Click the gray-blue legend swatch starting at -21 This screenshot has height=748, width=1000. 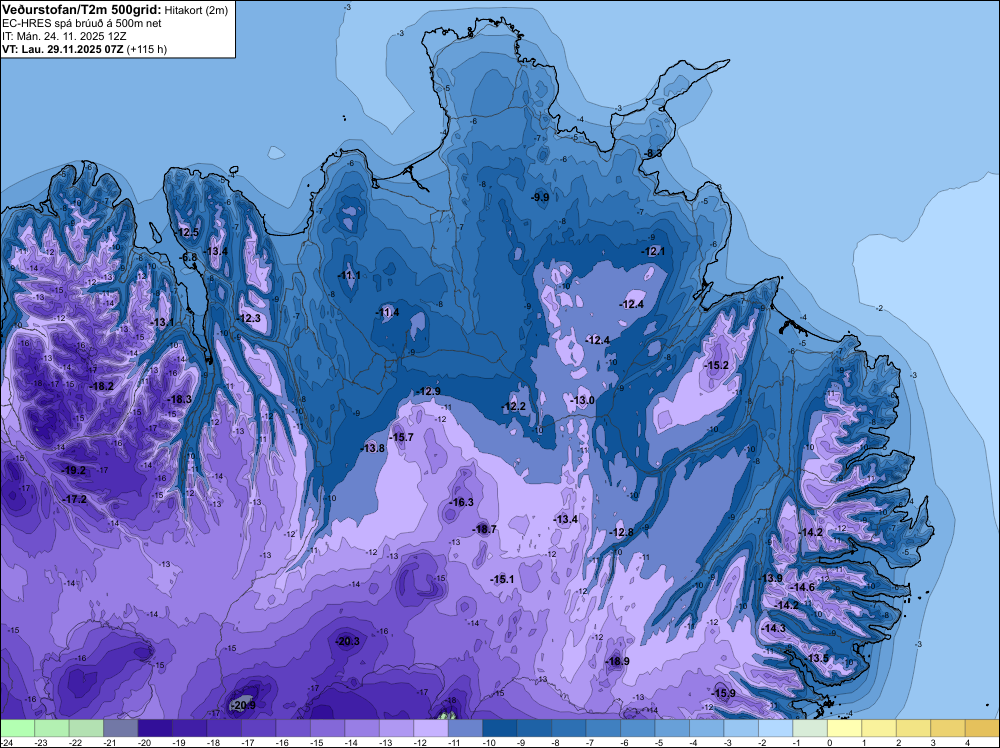click(121, 728)
